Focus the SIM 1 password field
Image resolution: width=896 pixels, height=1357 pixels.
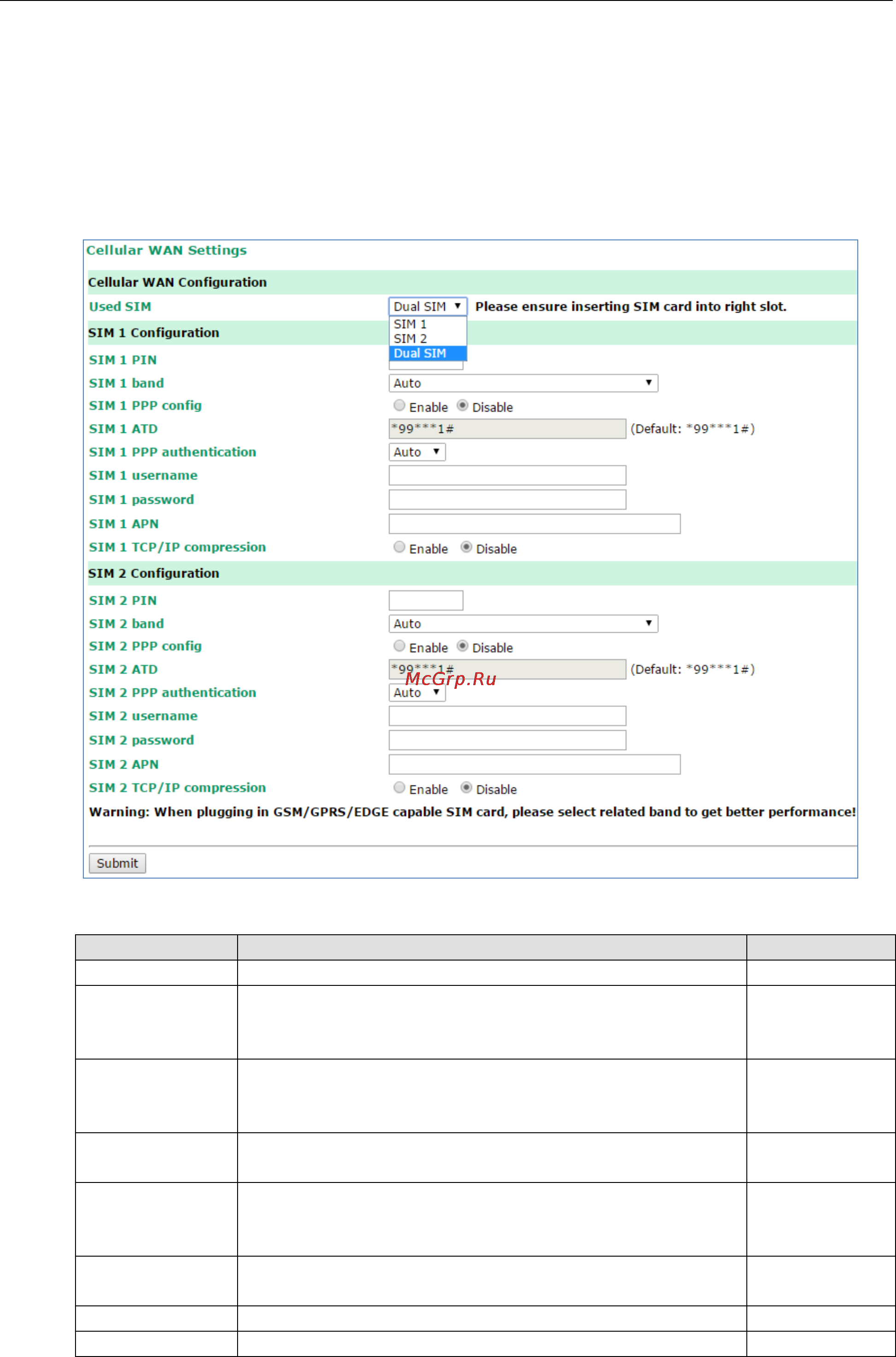click(x=507, y=499)
